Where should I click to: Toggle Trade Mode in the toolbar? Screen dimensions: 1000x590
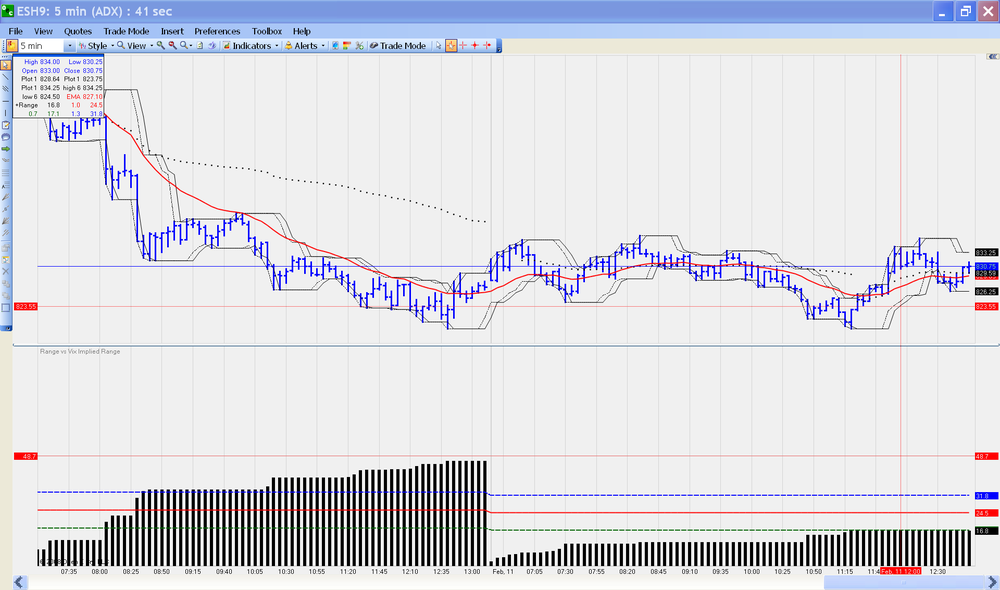[397, 45]
